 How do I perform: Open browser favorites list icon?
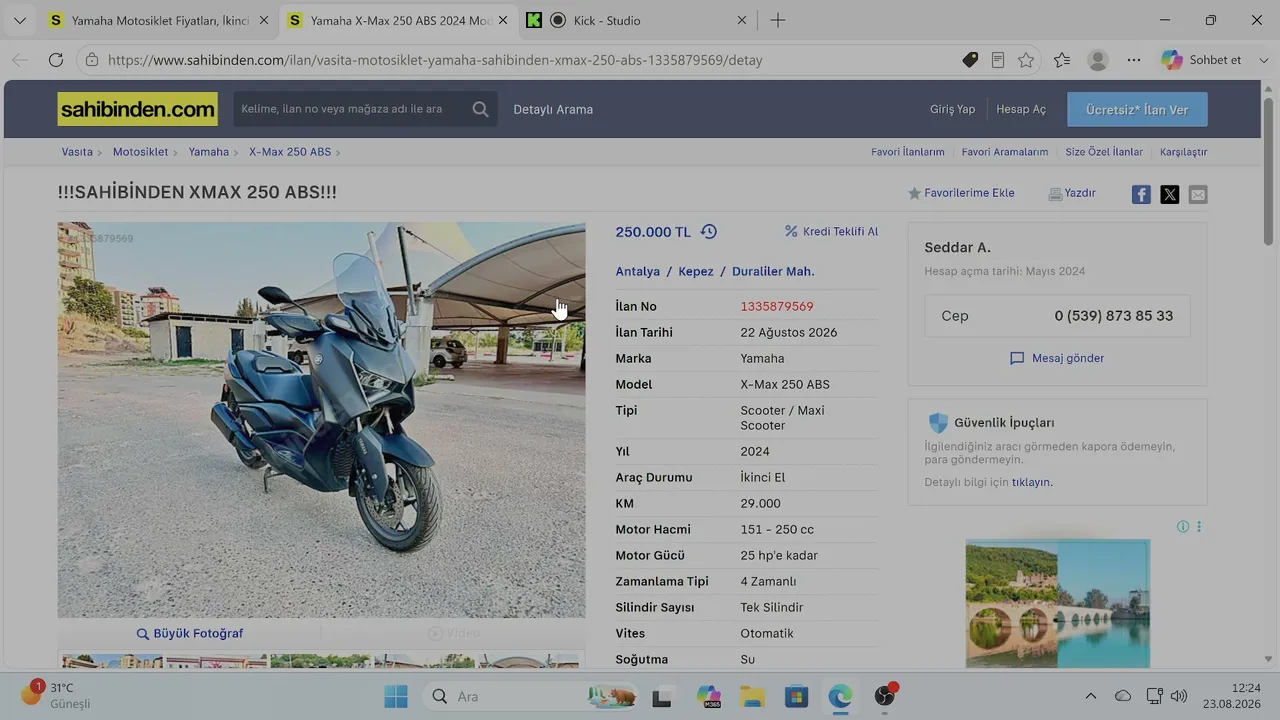(x=1062, y=60)
